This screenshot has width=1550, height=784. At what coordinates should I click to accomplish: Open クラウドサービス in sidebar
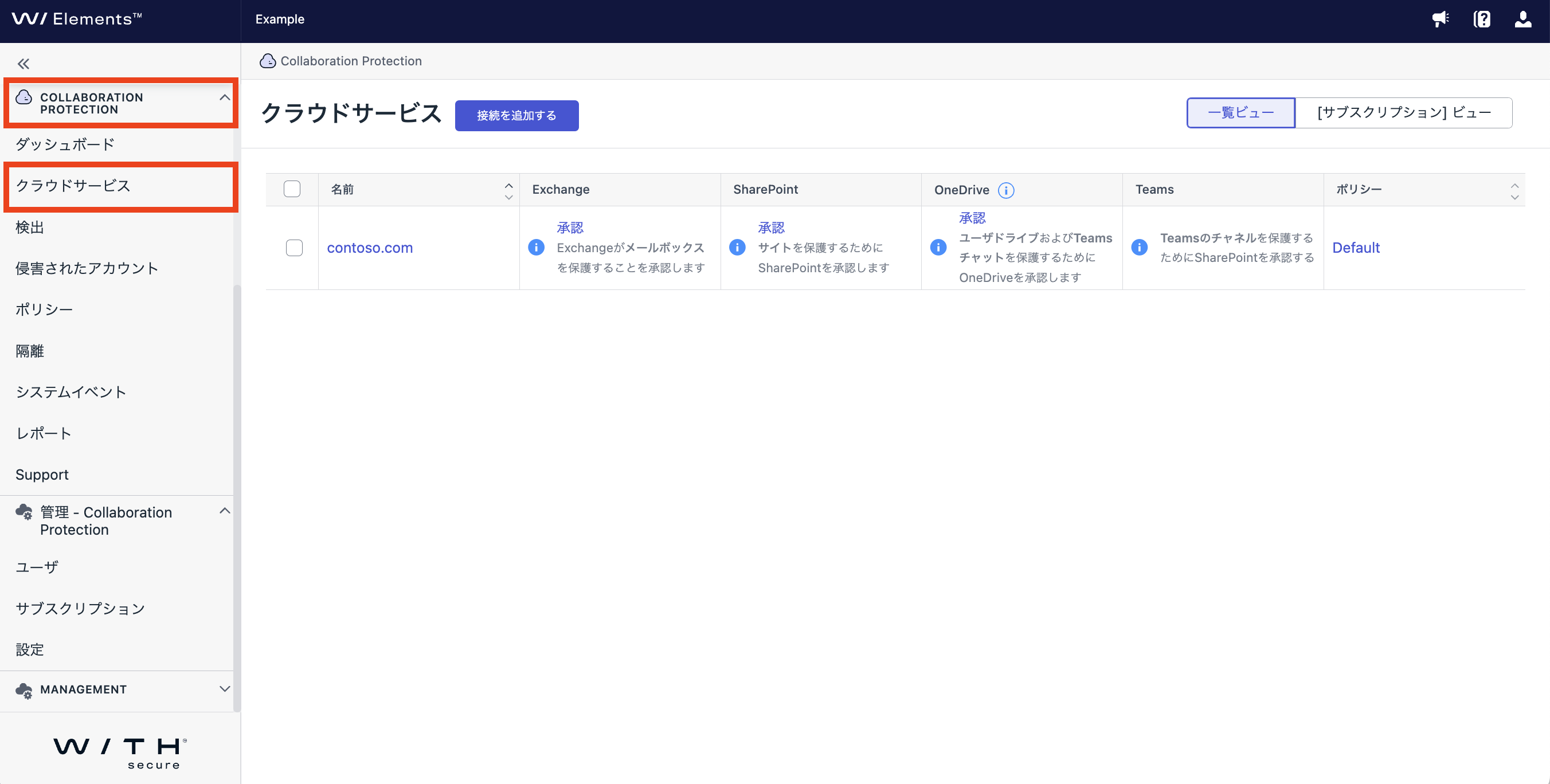pyautogui.click(x=73, y=186)
